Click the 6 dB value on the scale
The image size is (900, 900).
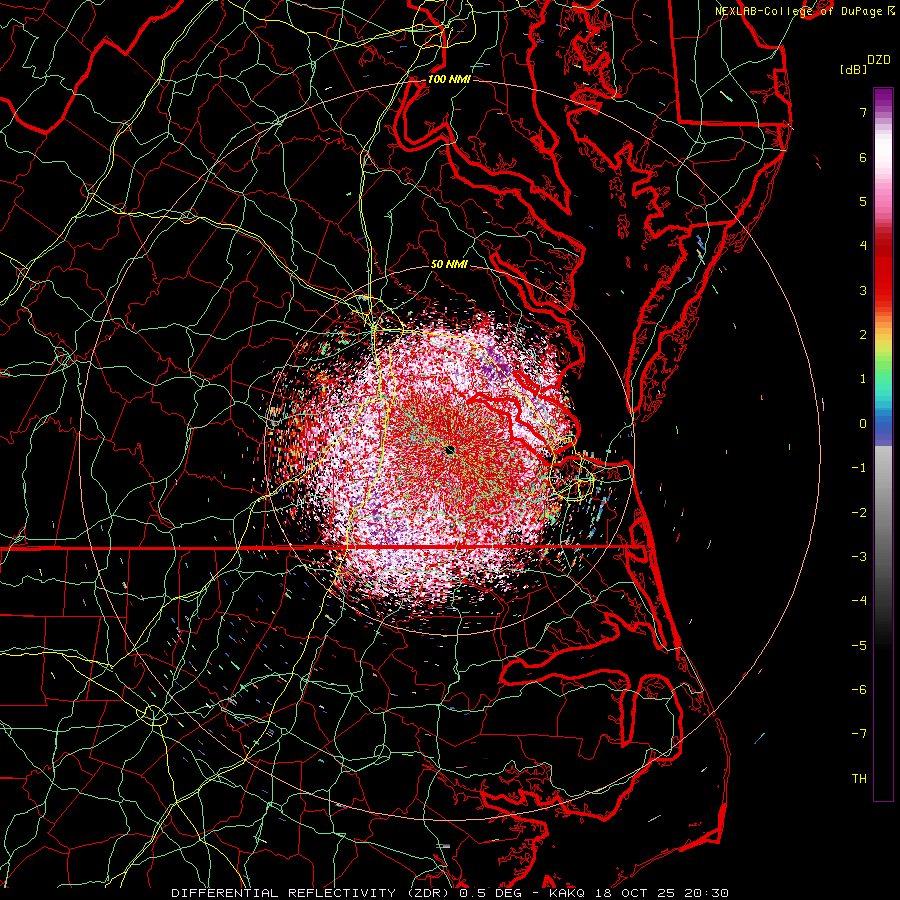[863, 157]
